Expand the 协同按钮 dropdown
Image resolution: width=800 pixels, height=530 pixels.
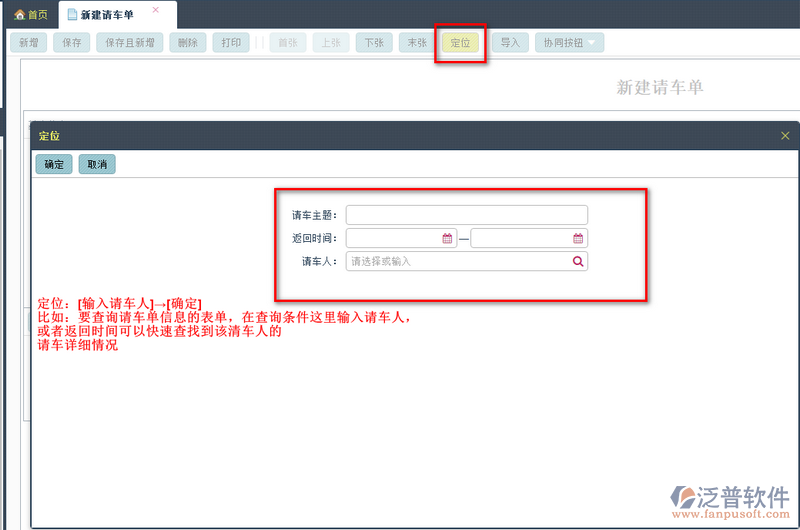569,43
